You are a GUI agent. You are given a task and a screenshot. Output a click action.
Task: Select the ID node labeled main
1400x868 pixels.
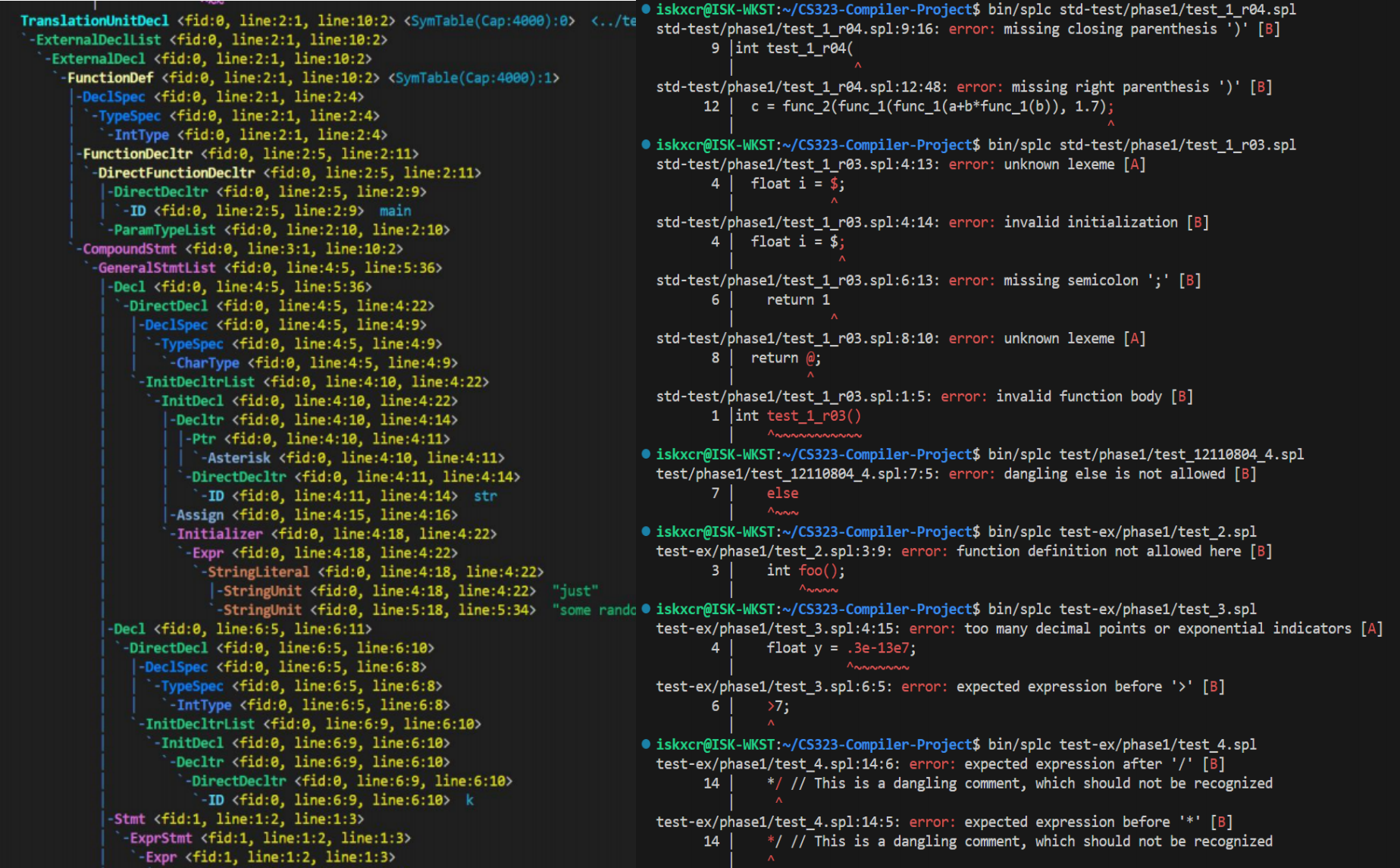(x=137, y=211)
